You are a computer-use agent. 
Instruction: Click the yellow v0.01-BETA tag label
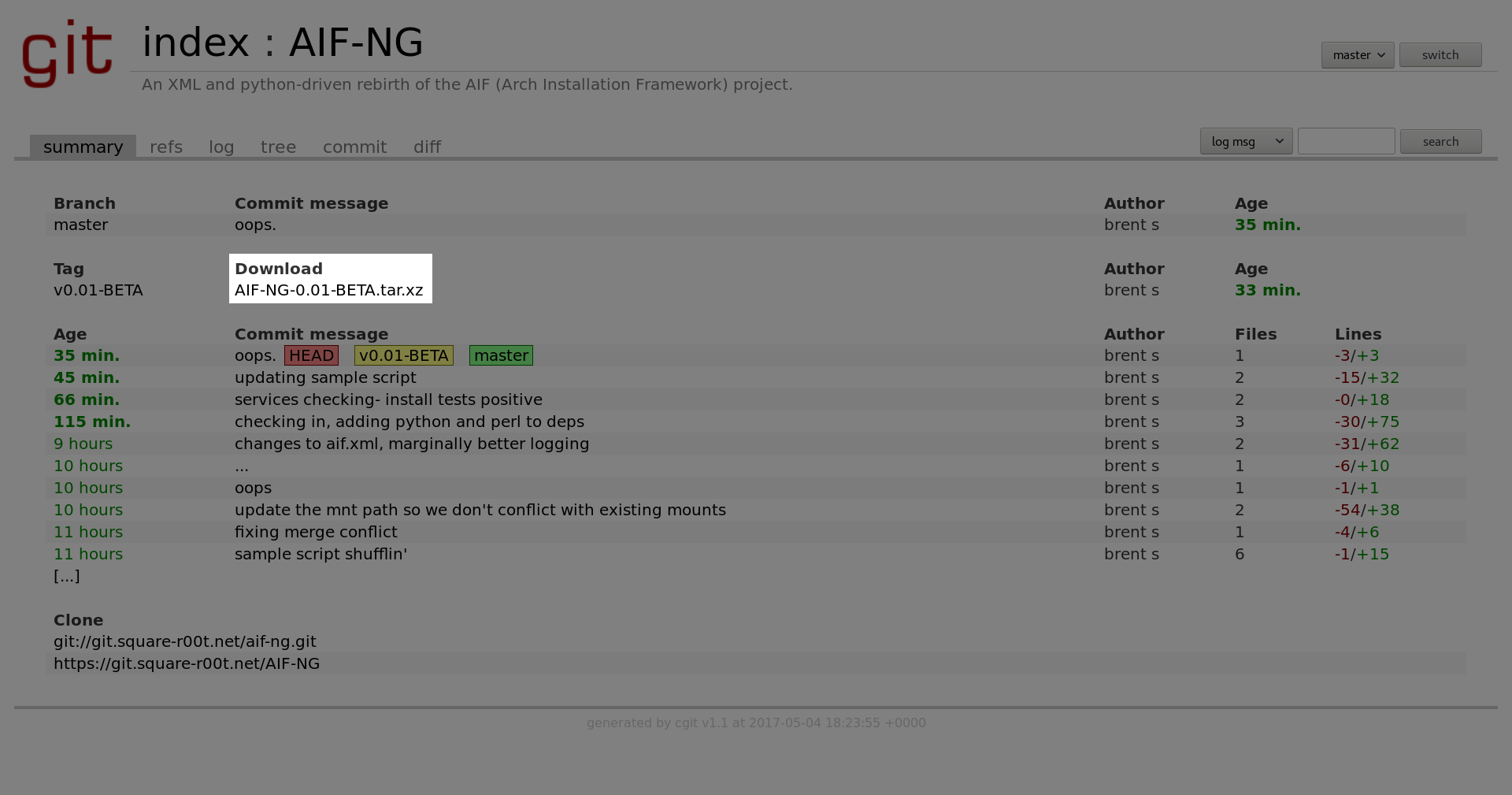403,356
